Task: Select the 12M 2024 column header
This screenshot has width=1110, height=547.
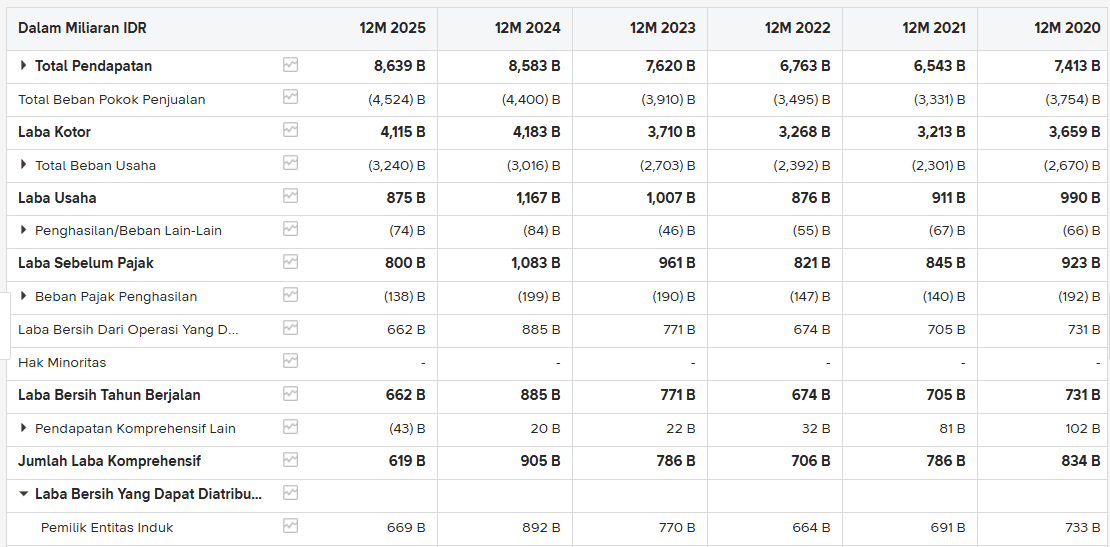Action: [527, 28]
